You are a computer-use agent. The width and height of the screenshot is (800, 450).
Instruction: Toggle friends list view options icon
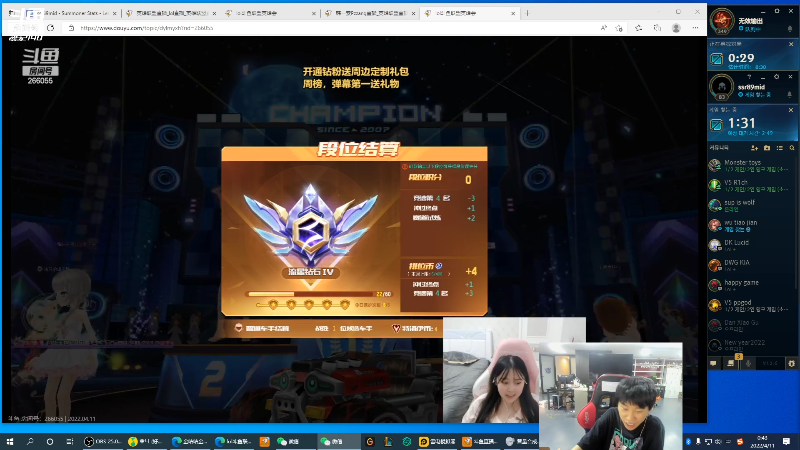pyautogui.click(x=780, y=148)
